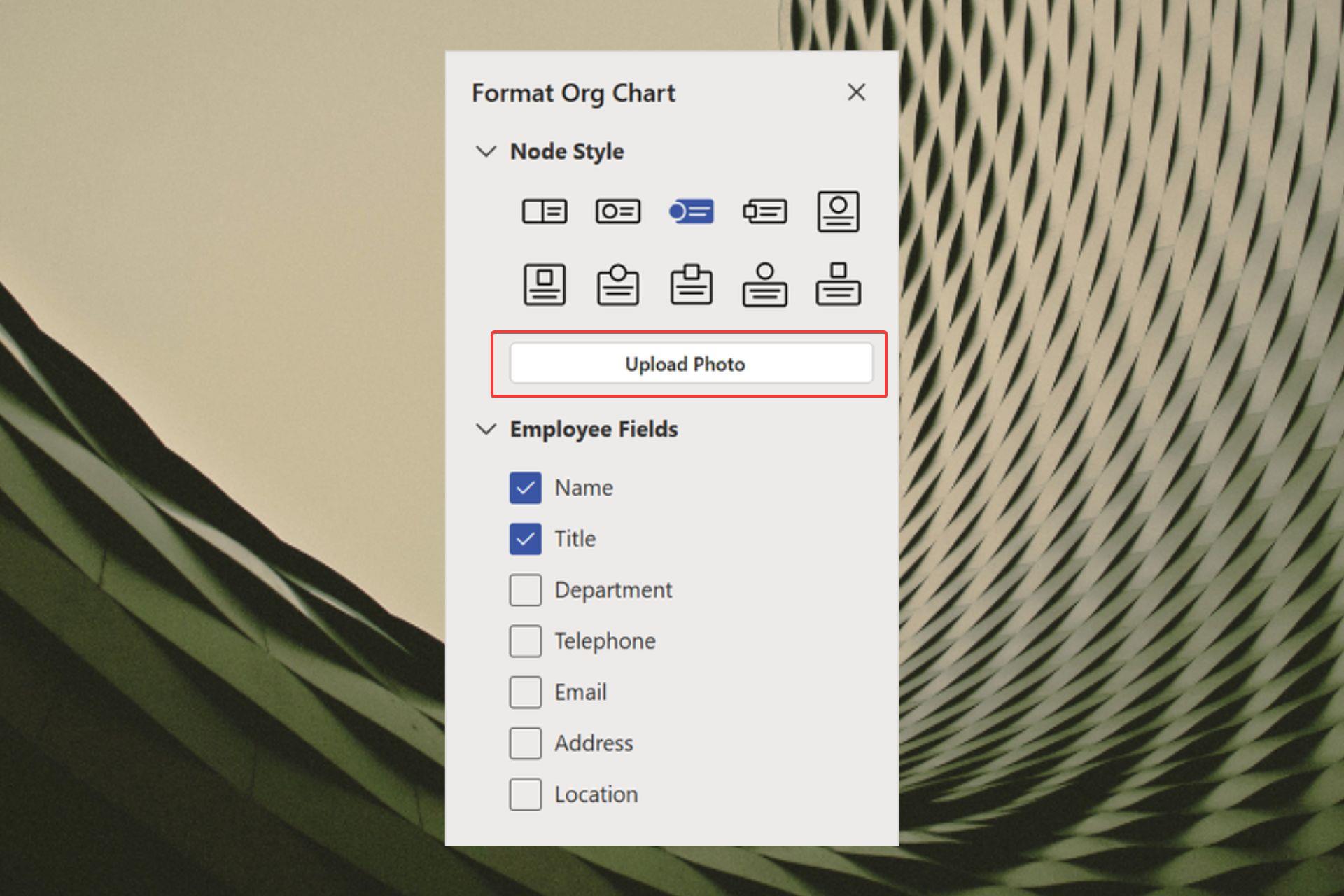The width and height of the screenshot is (1344, 896).
Task: Close the Format Org Chart panel
Action: [x=857, y=92]
